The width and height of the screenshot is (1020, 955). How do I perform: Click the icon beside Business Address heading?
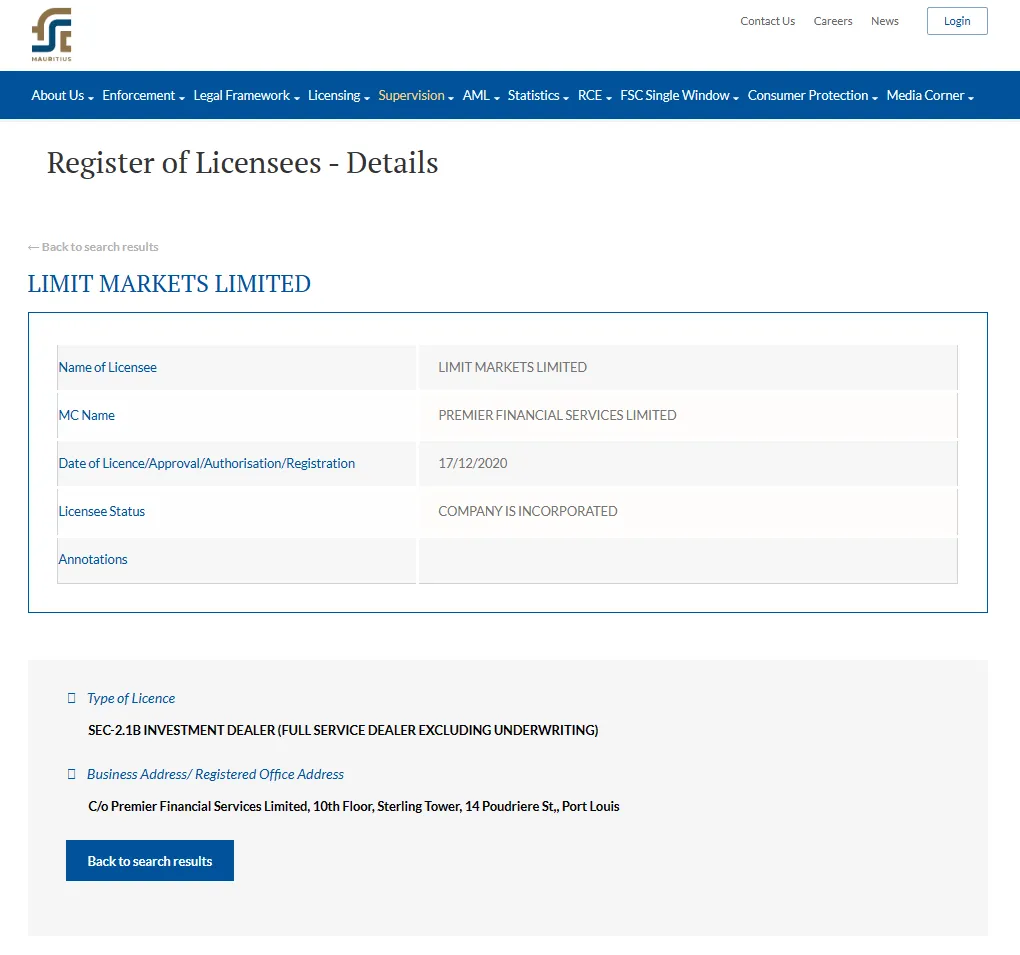72,774
